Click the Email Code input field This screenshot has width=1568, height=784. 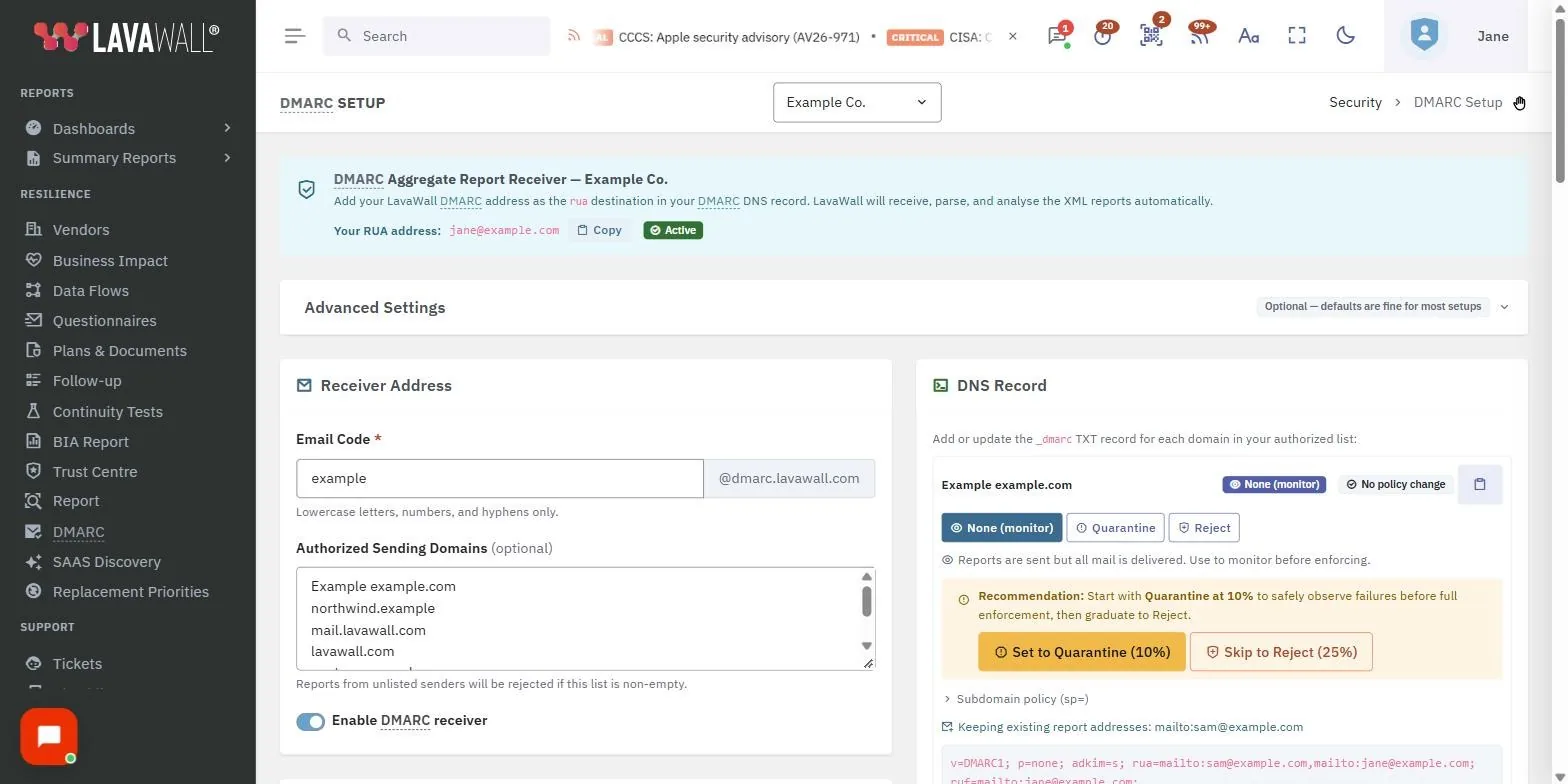[x=500, y=479]
